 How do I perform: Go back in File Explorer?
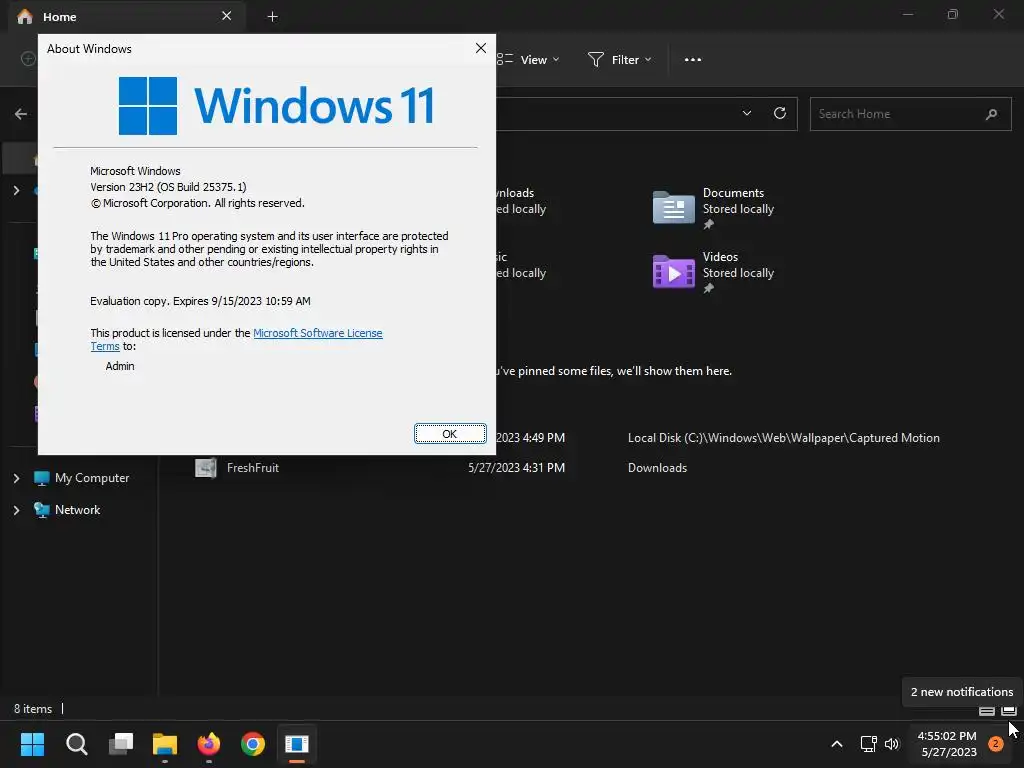21,114
